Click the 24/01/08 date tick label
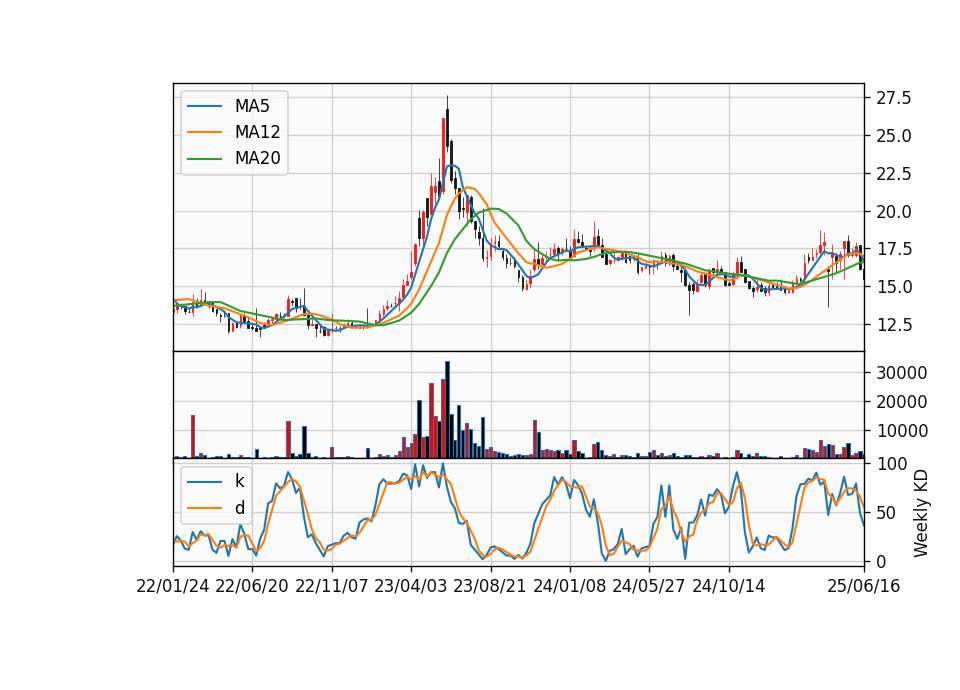This screenshot has width=960, height=690. [570, 586]
